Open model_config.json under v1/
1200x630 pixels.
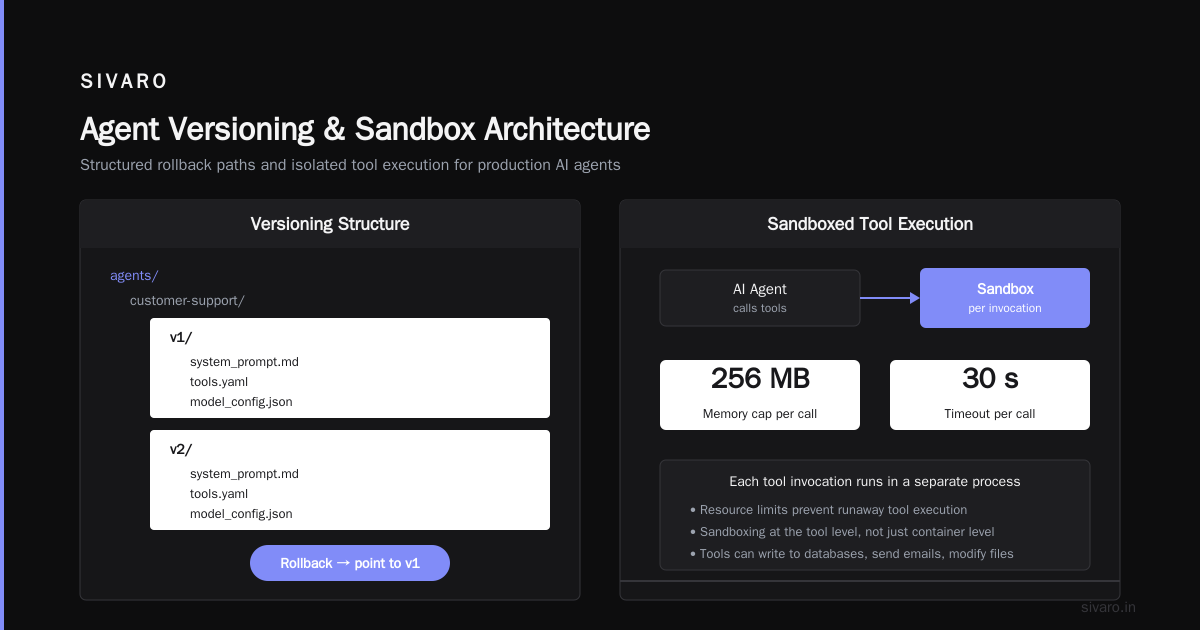tap(241, 402)
